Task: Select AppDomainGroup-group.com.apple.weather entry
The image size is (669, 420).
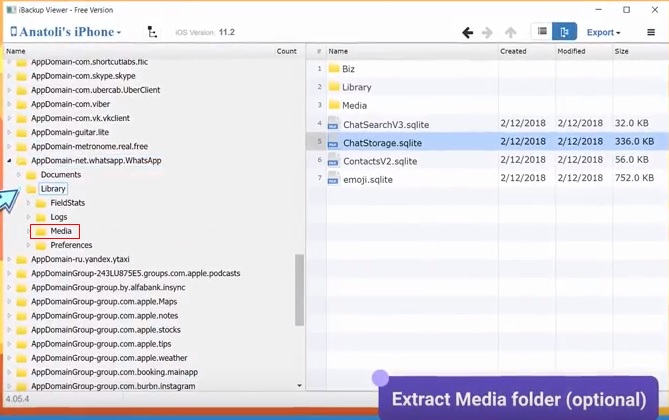Action: (x=109, y=358)
